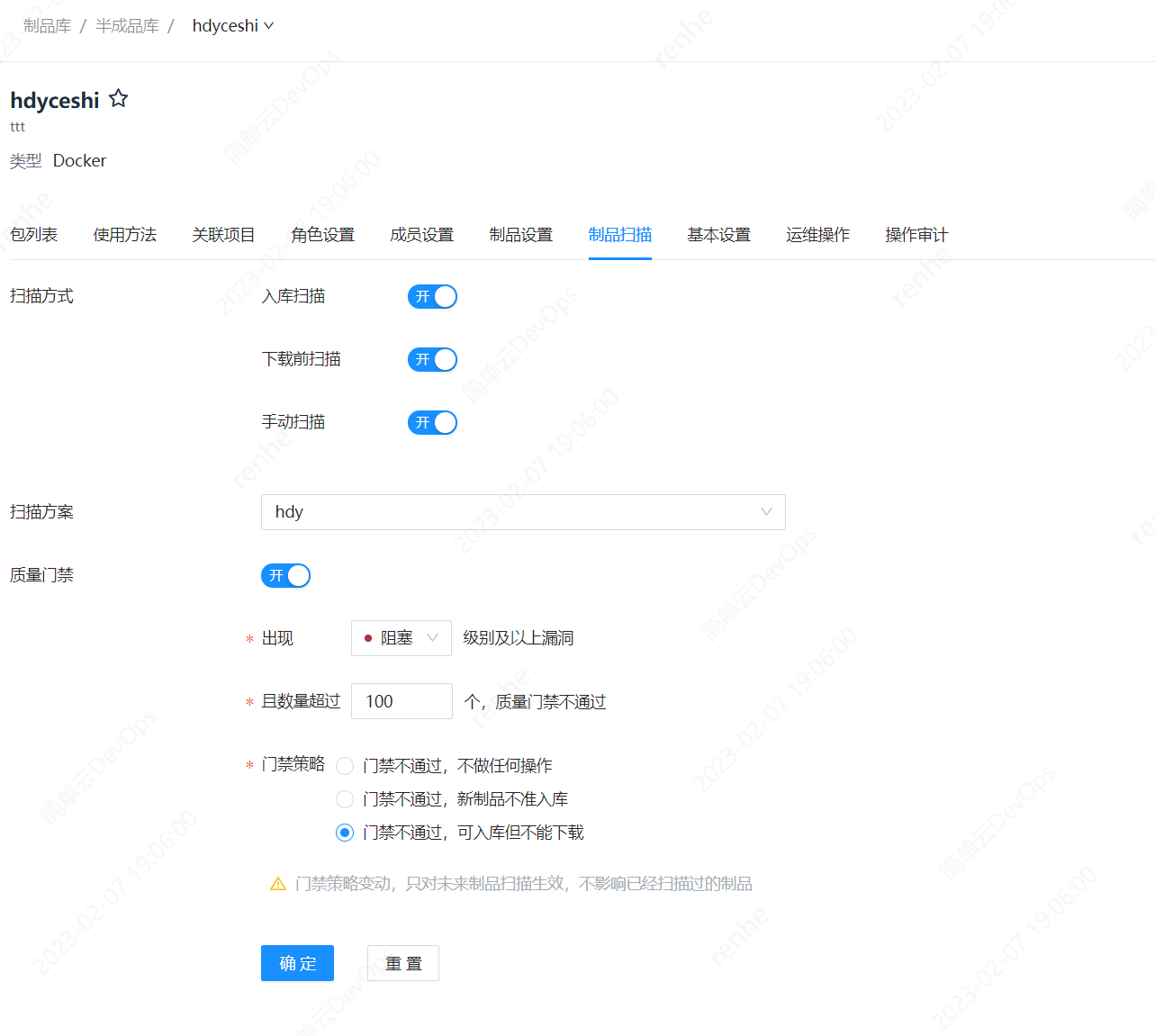Toggle the 入库扫描 switch

click(x=432, y=296)
